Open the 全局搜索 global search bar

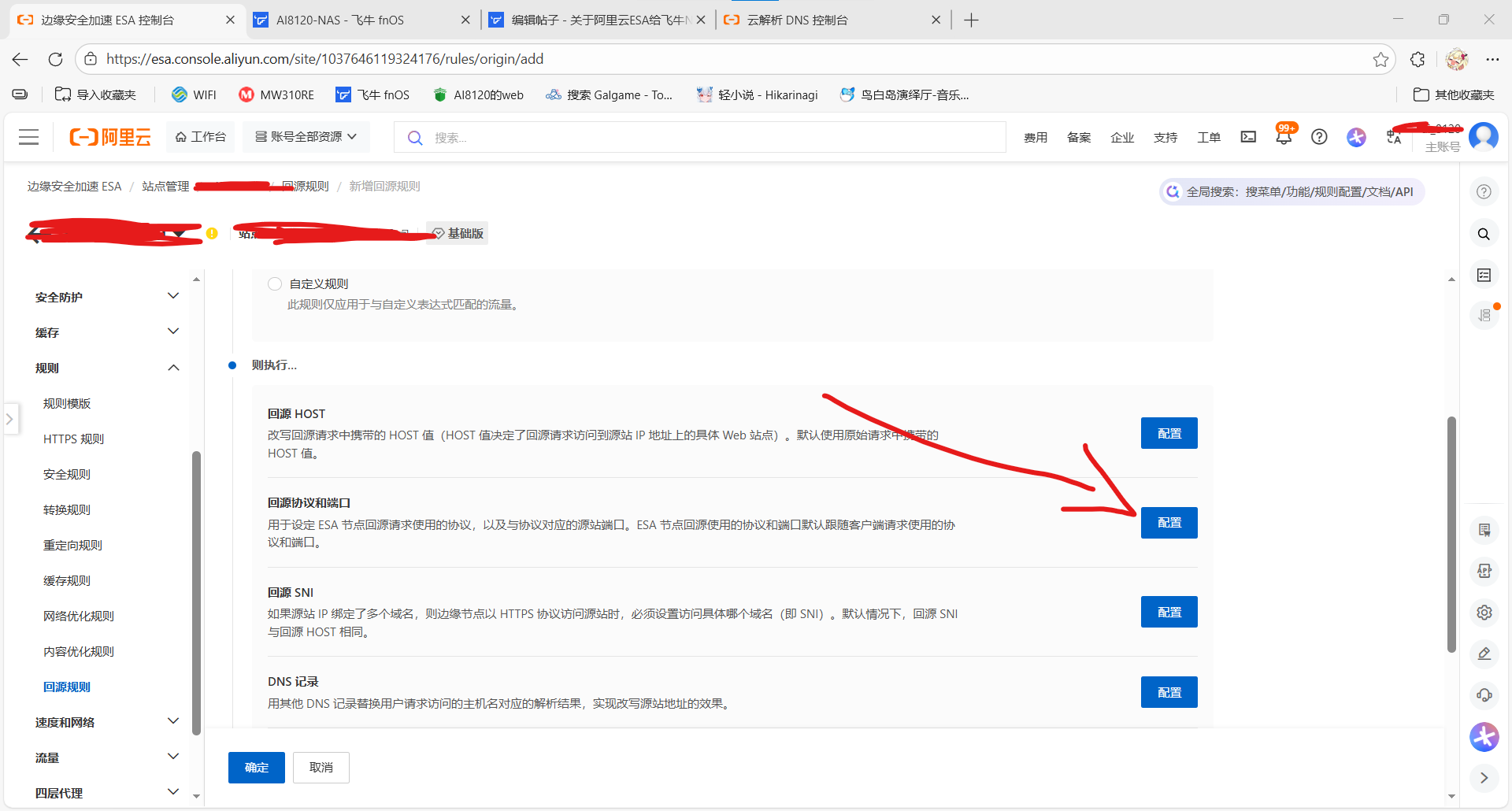coord(1291,191)
